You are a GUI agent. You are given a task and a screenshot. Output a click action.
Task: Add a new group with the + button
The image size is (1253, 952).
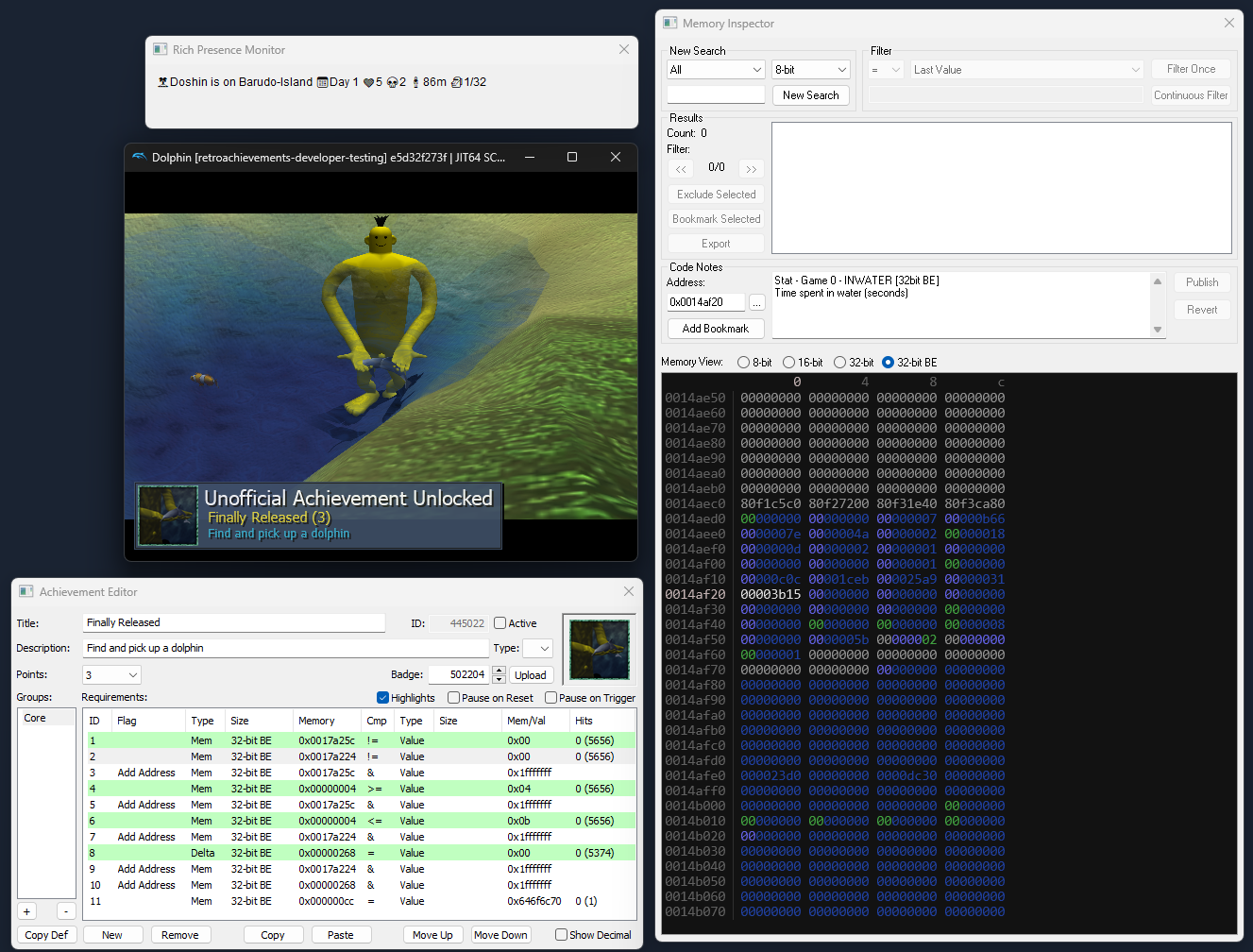coord(26,911)
